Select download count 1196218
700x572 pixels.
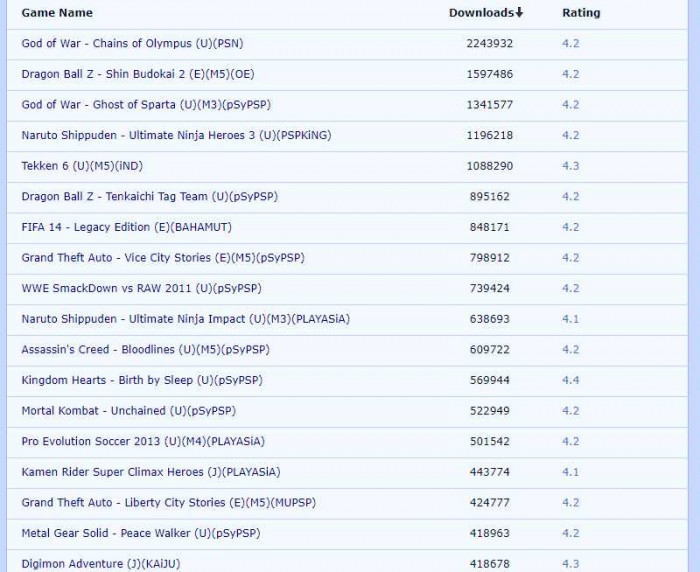coord(490,135)
